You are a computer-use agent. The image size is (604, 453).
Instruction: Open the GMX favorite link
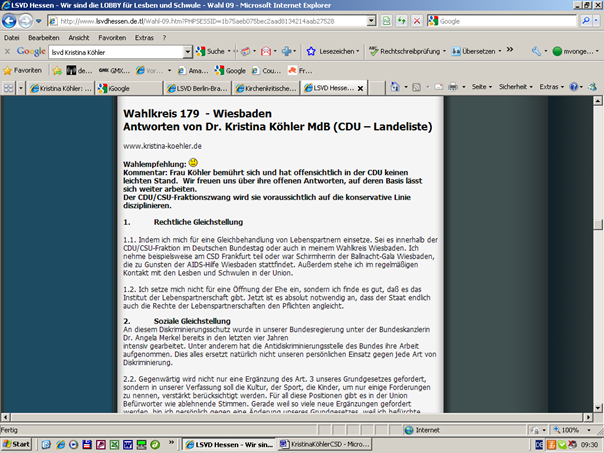coord(114,70)
